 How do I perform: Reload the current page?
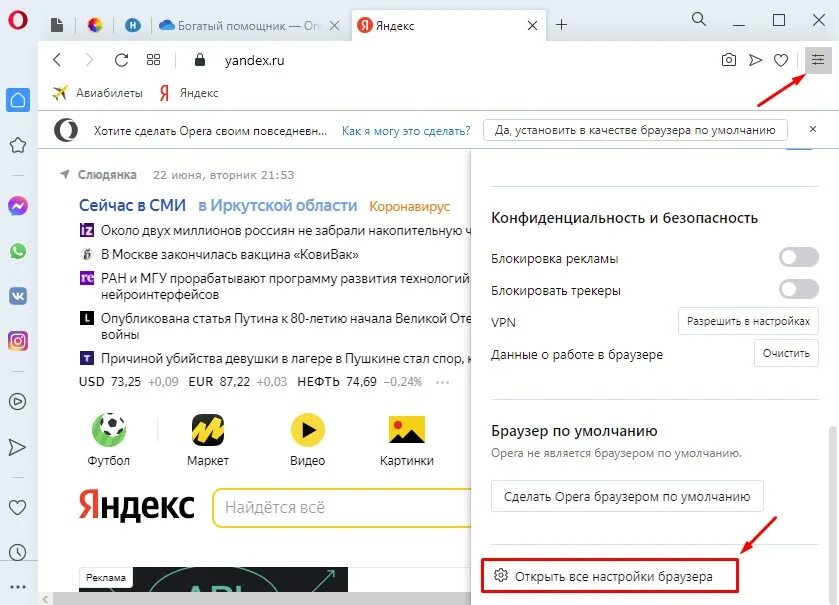pos(121,60)
